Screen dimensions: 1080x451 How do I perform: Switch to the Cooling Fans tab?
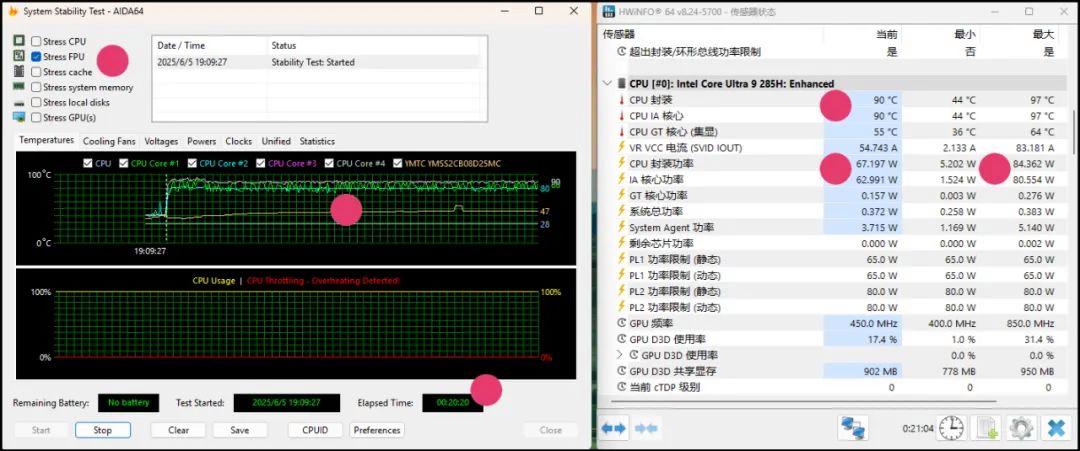click(109, 141)
